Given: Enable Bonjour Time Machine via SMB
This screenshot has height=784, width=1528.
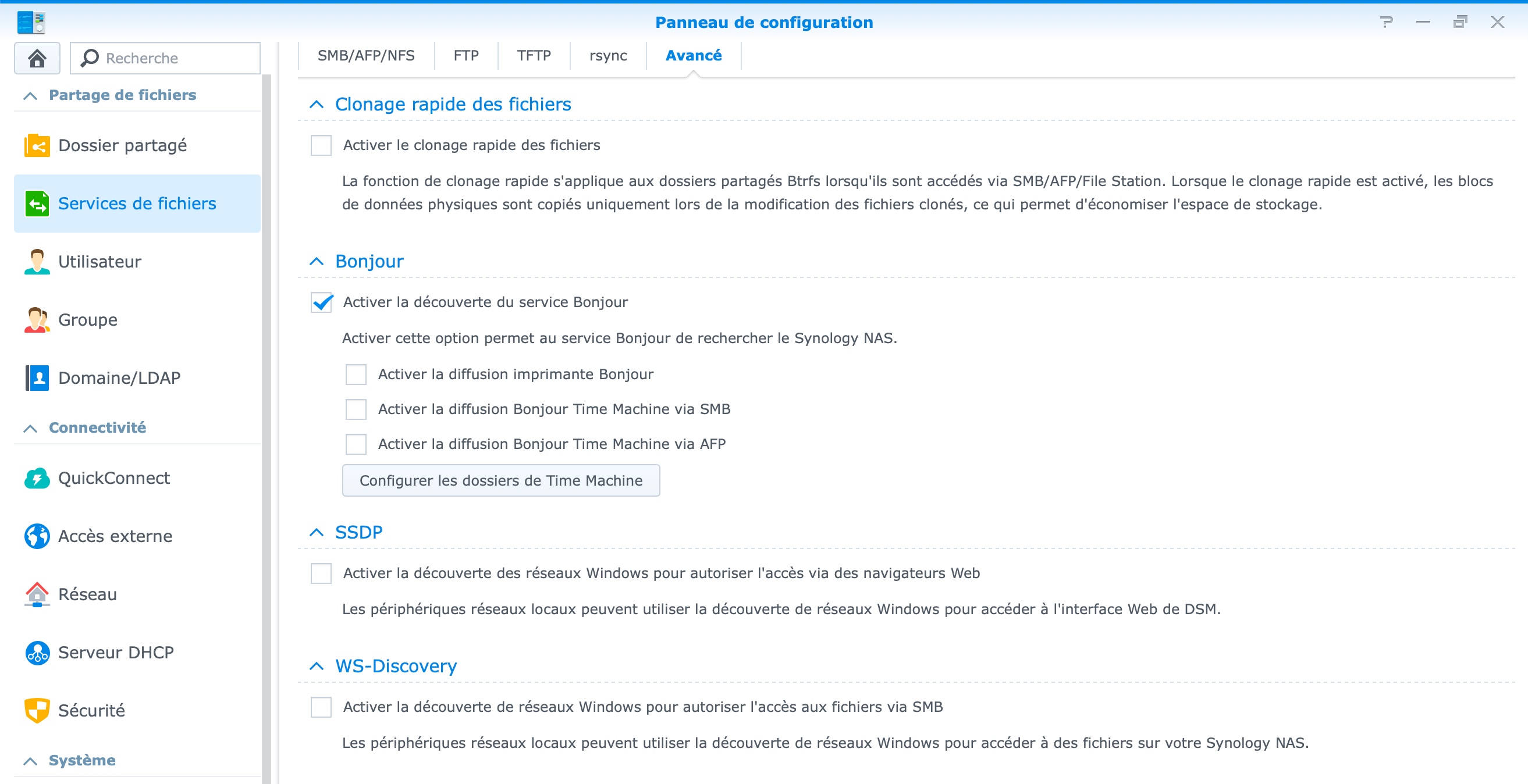Looking at the screenshot, I should click(x=356, y=409).
